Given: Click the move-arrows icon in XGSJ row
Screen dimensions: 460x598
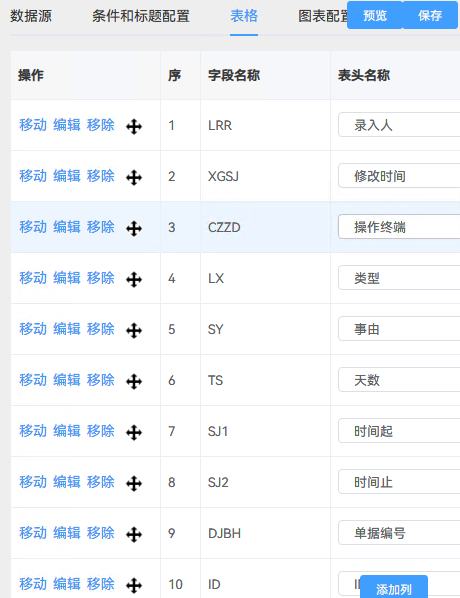Looking at the screenshot, I should (134, 178).
